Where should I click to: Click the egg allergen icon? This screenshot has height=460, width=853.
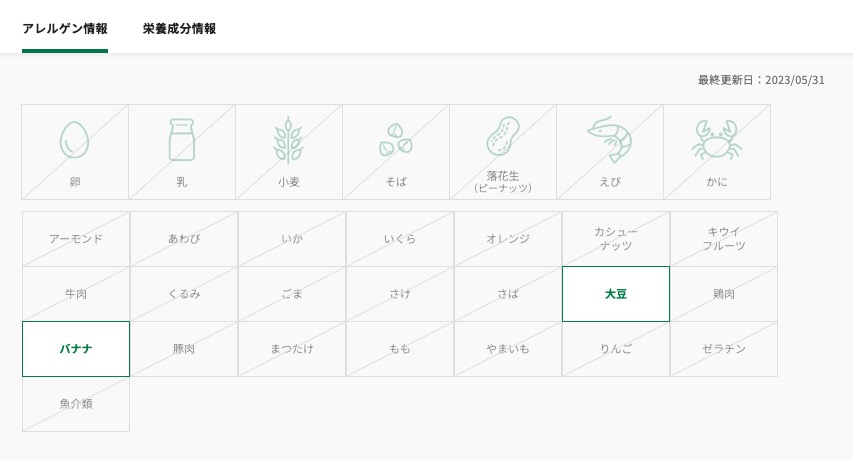74,140
